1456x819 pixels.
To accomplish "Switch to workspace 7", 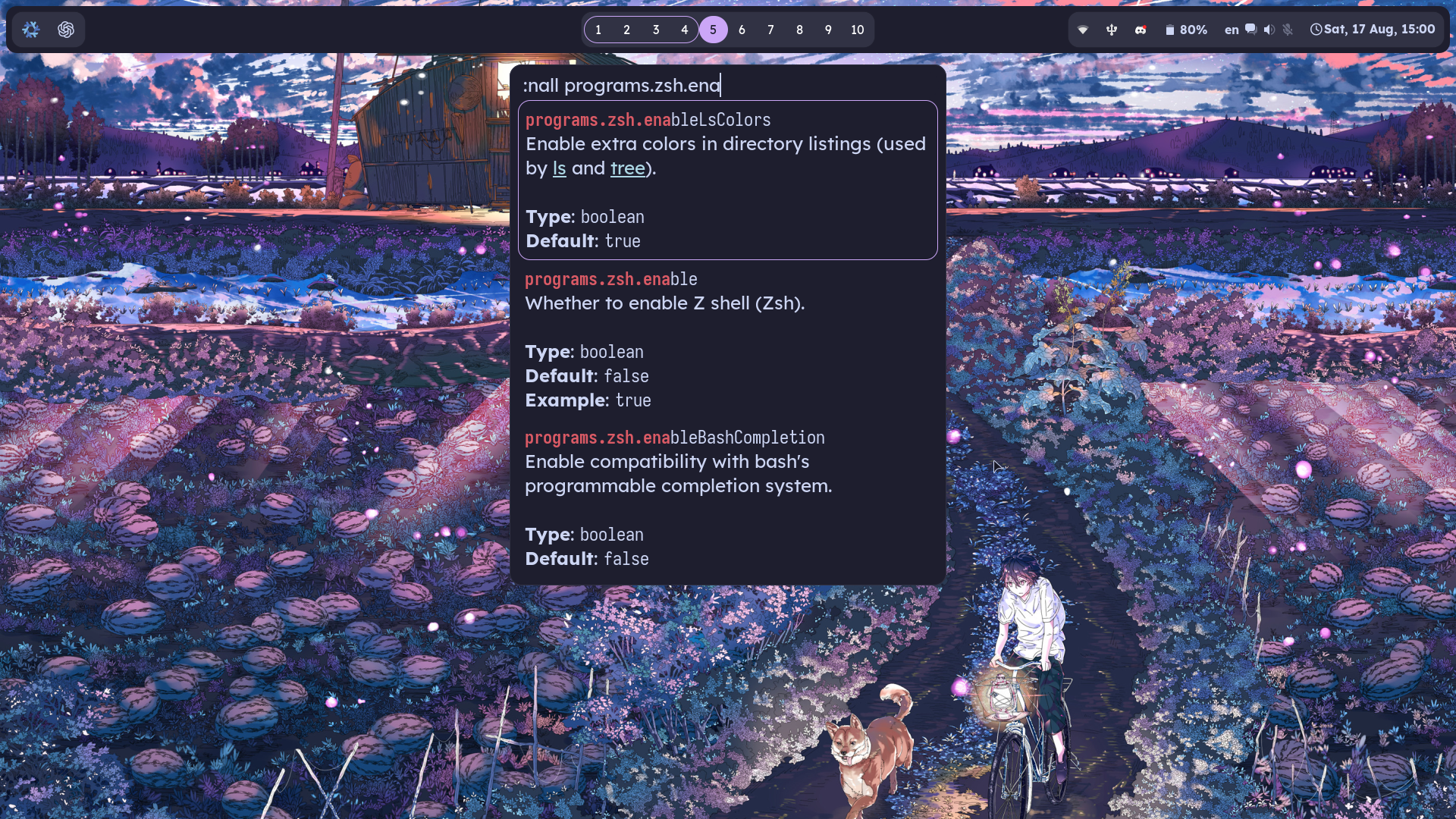I will (770, 30).
